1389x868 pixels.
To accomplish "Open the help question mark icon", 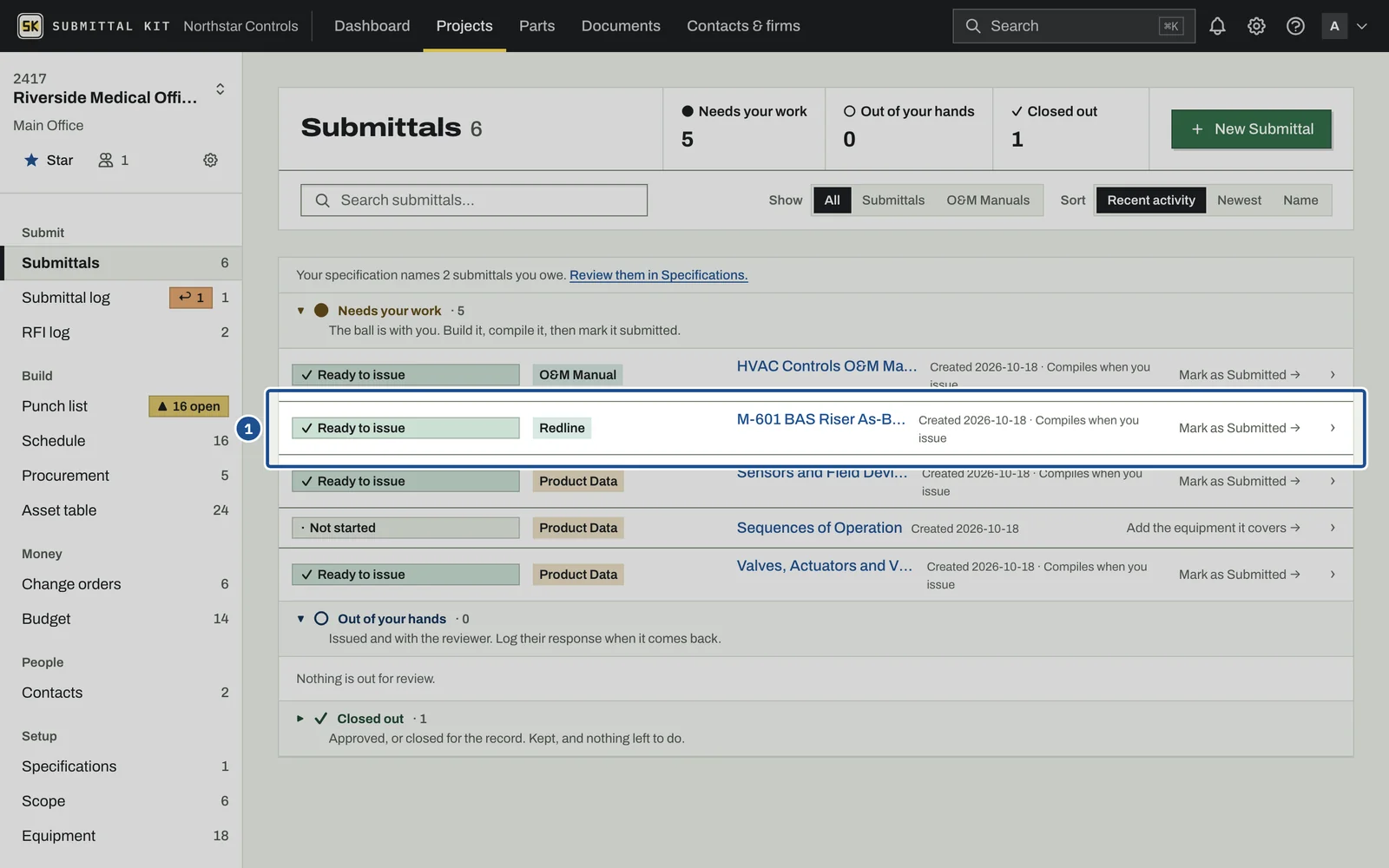I will pos(1295,26).
